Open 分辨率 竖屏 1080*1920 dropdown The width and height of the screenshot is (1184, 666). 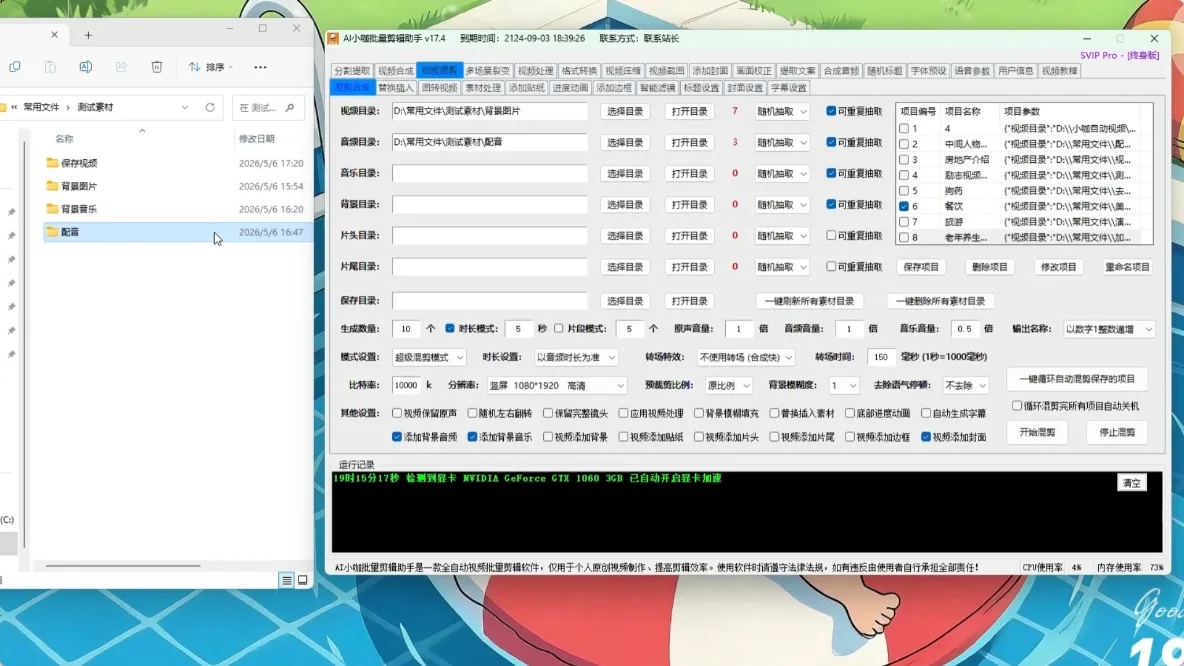(557, 385)
